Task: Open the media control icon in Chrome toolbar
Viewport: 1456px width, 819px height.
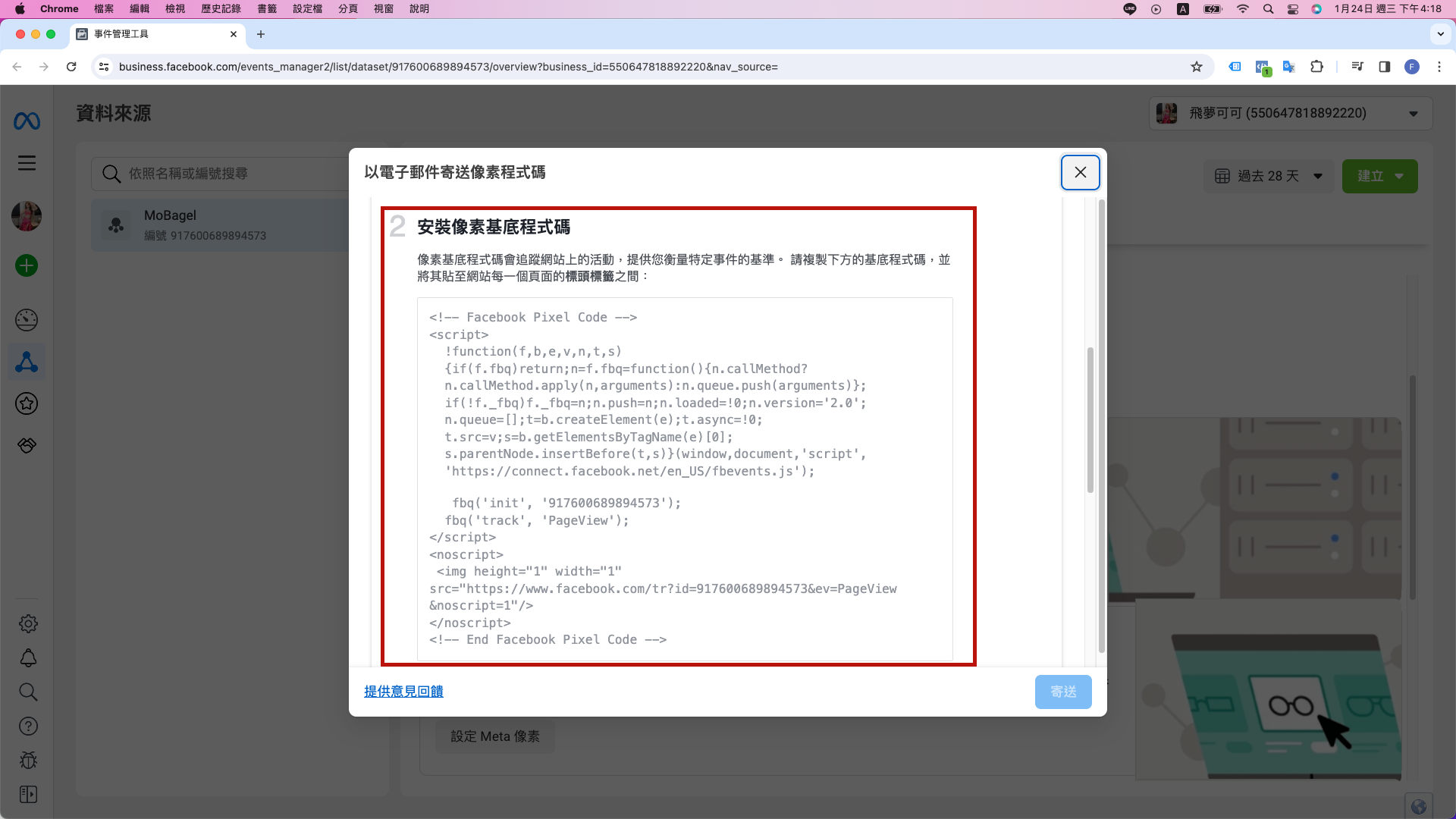Action: (x=1357, y=67)
